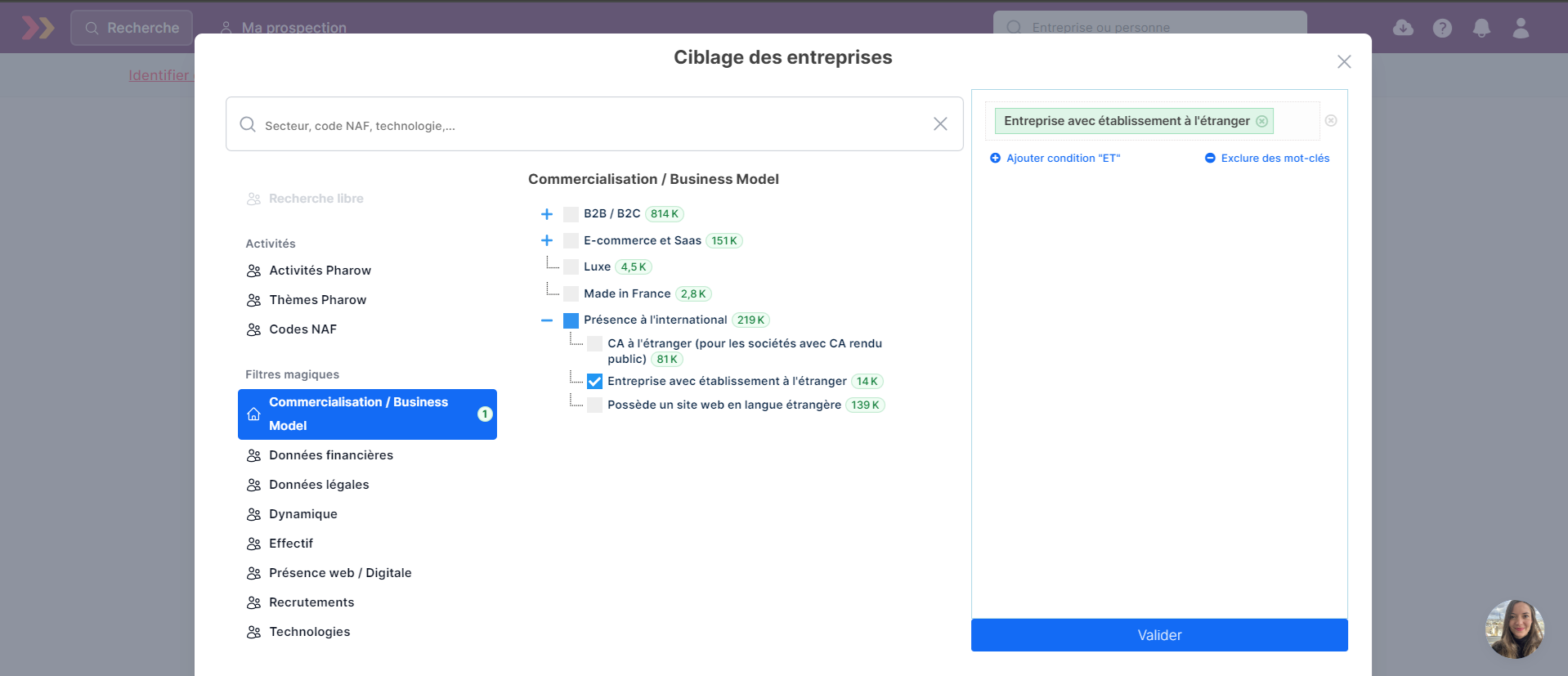
Task: Open the Codes NAF category
Action: (302, 329)
